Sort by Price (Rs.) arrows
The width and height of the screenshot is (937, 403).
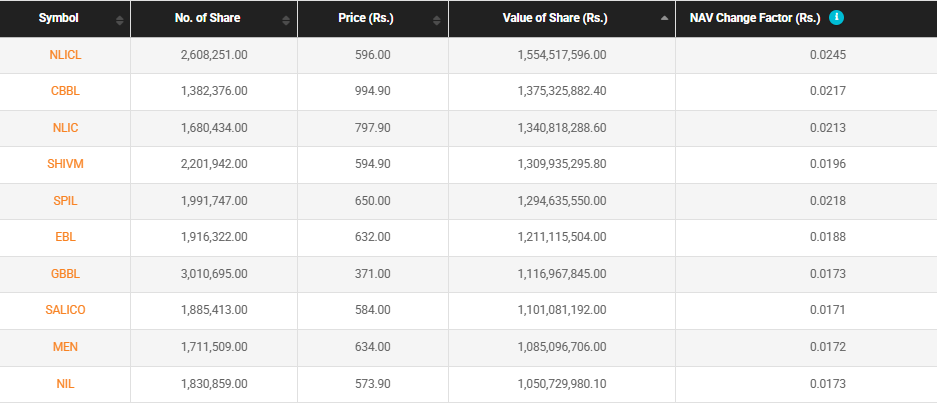coord(438,20)
